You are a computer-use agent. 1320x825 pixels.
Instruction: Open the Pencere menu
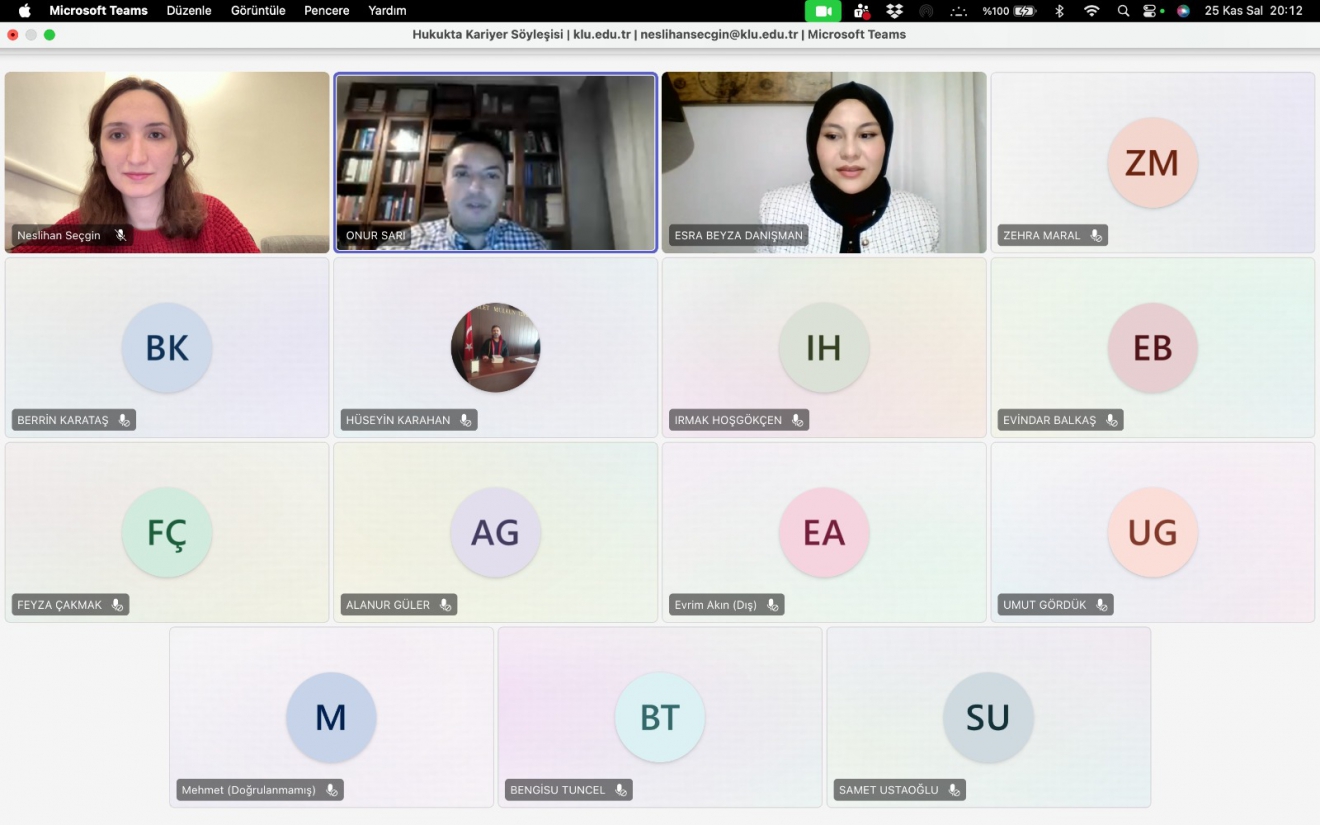327,11
